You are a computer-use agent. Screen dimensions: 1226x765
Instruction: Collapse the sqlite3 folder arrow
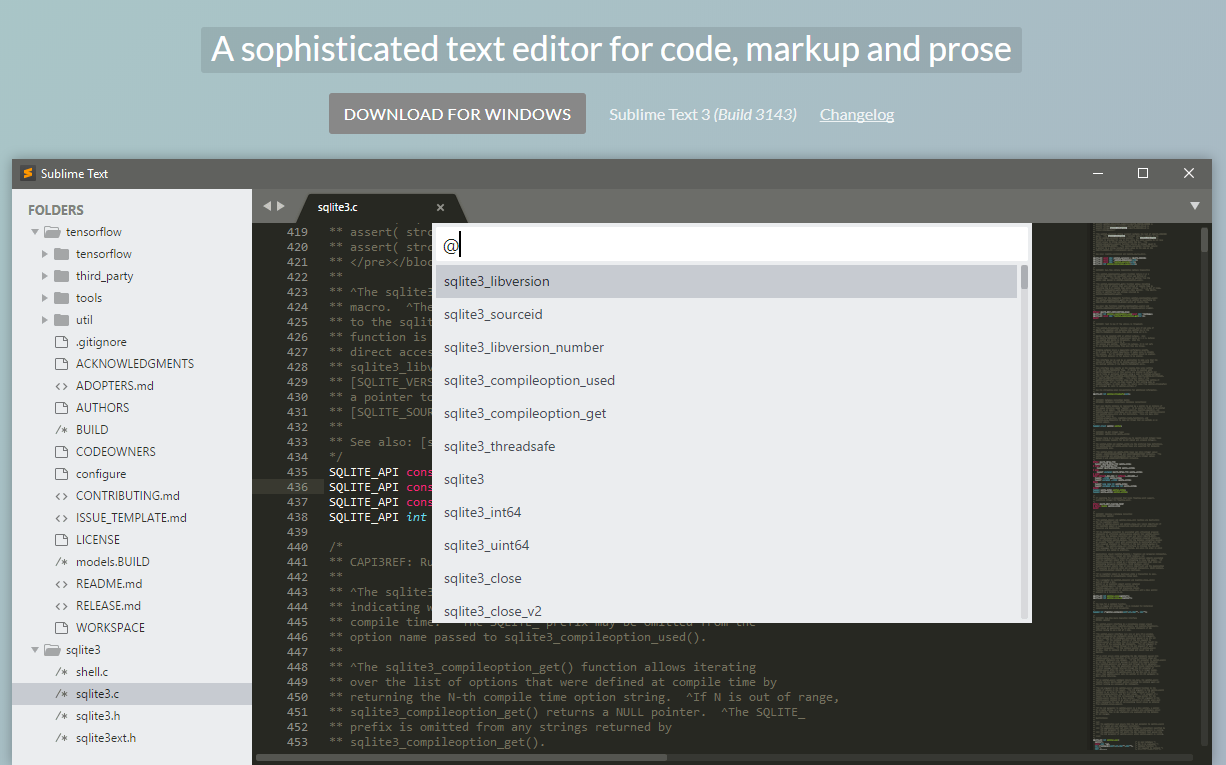pos(35,650)
